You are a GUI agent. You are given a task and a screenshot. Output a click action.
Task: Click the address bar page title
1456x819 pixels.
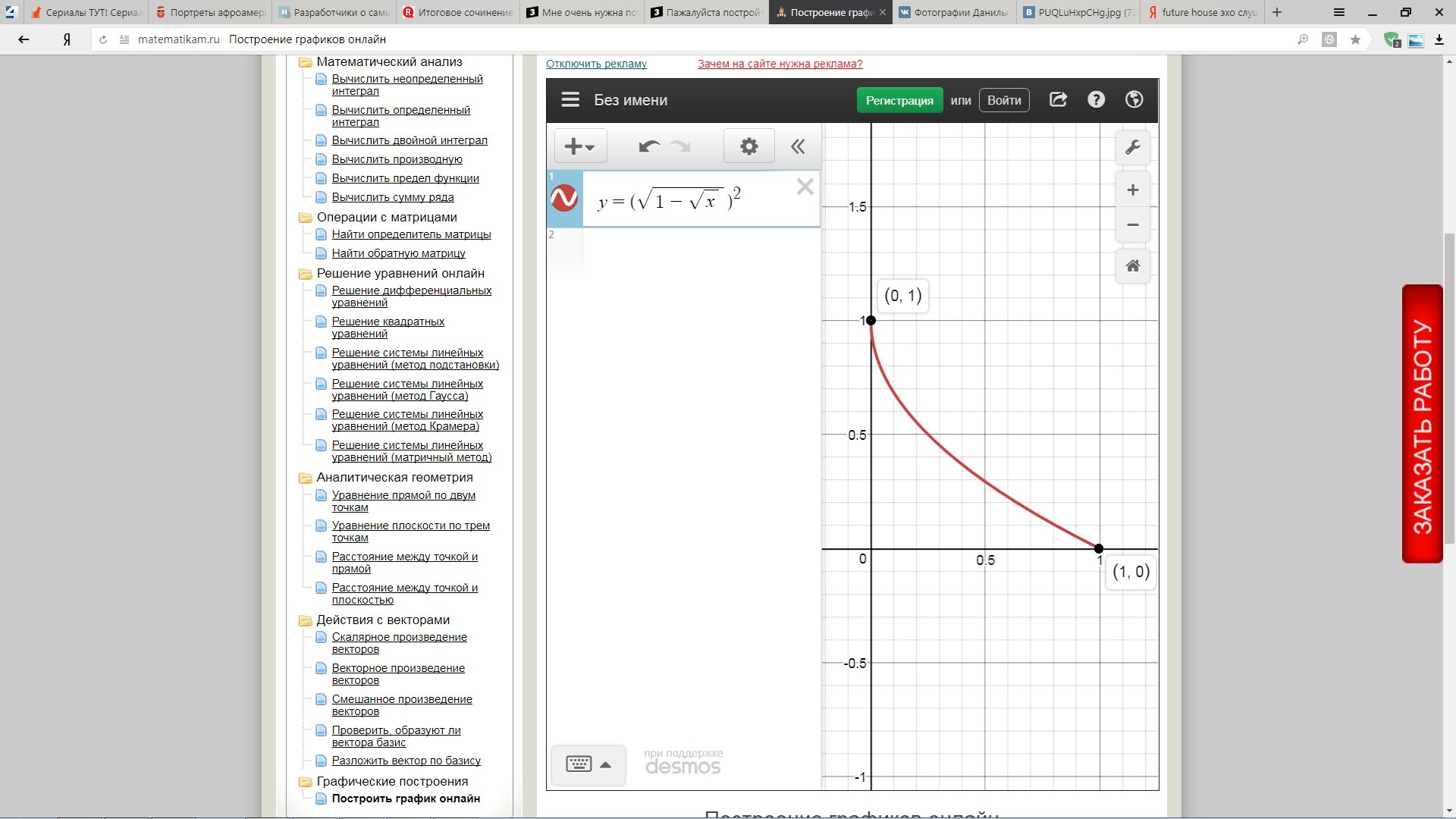coord(307,39)
